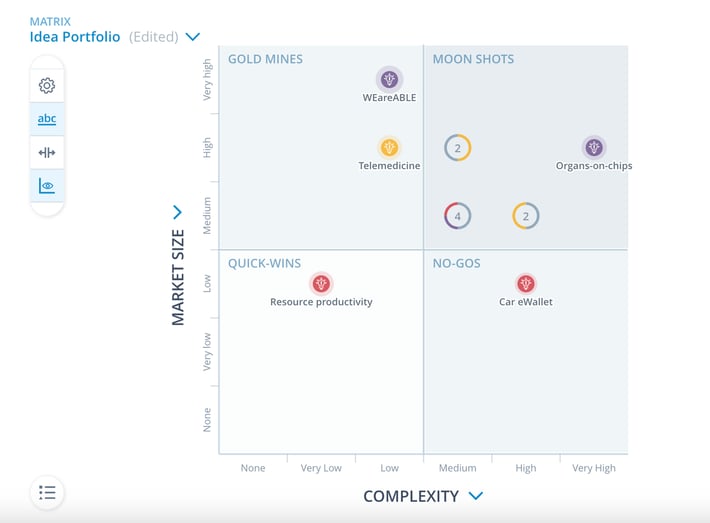
Task: Click the Very High complexity axis label
Action: (x=594, y=468)
